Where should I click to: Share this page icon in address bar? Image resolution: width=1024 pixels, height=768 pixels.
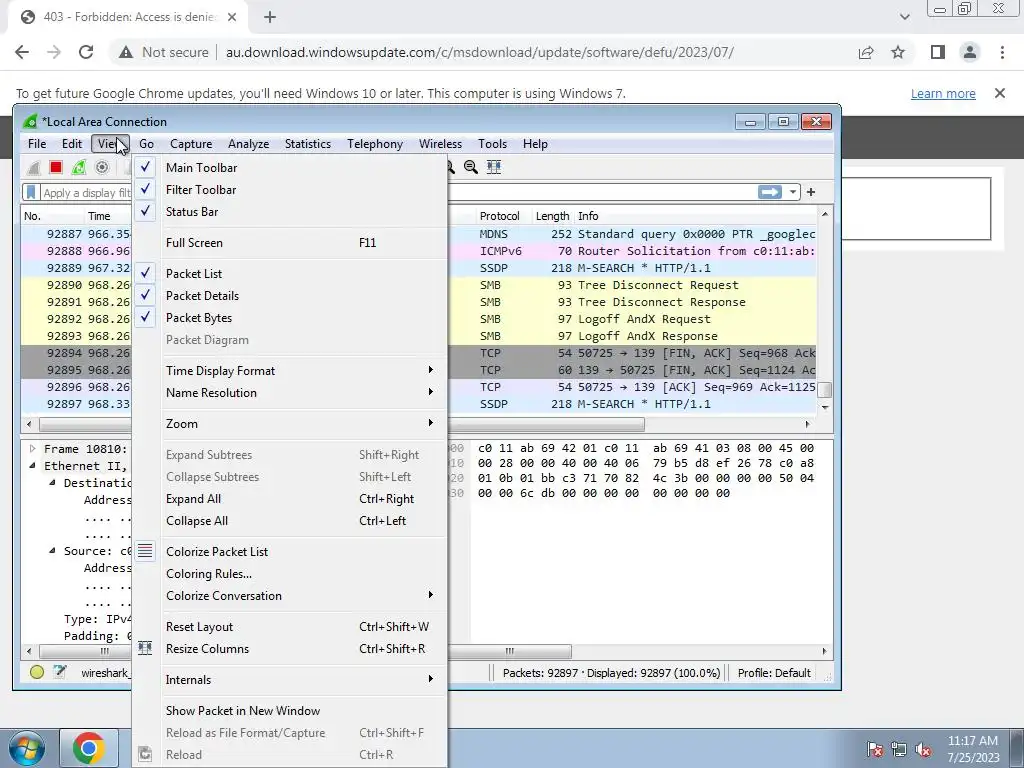[x=866, y=52]
